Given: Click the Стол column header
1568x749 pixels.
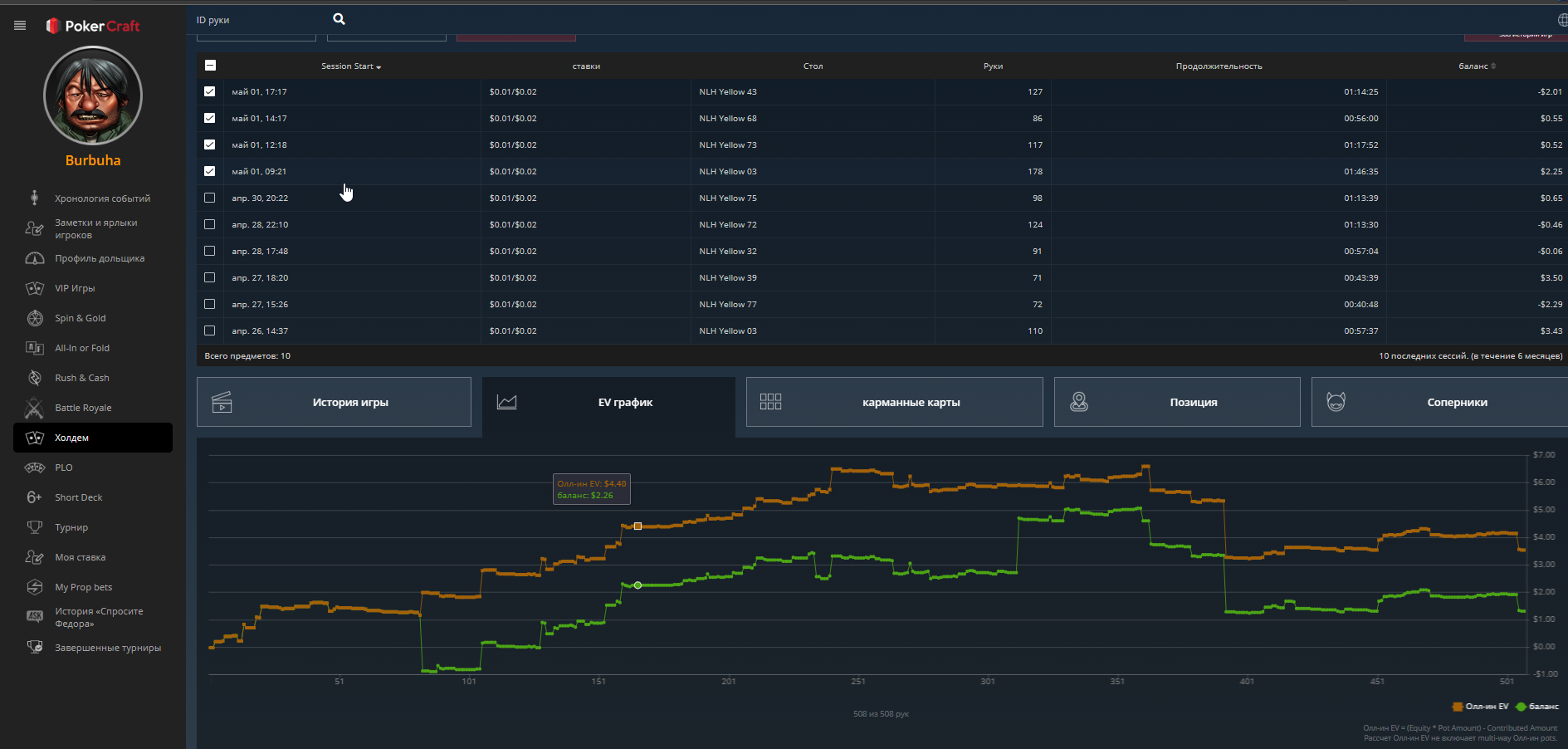Looking at the screenshot, I should coord(813,66).
